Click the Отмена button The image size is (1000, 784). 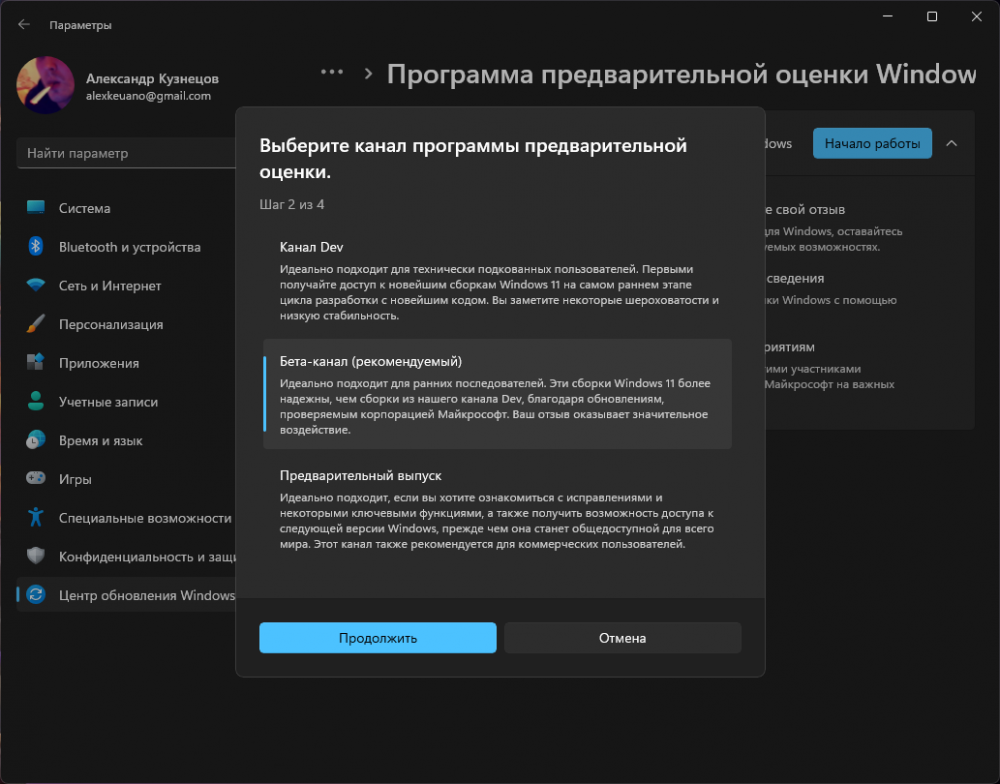pos(622,637)
